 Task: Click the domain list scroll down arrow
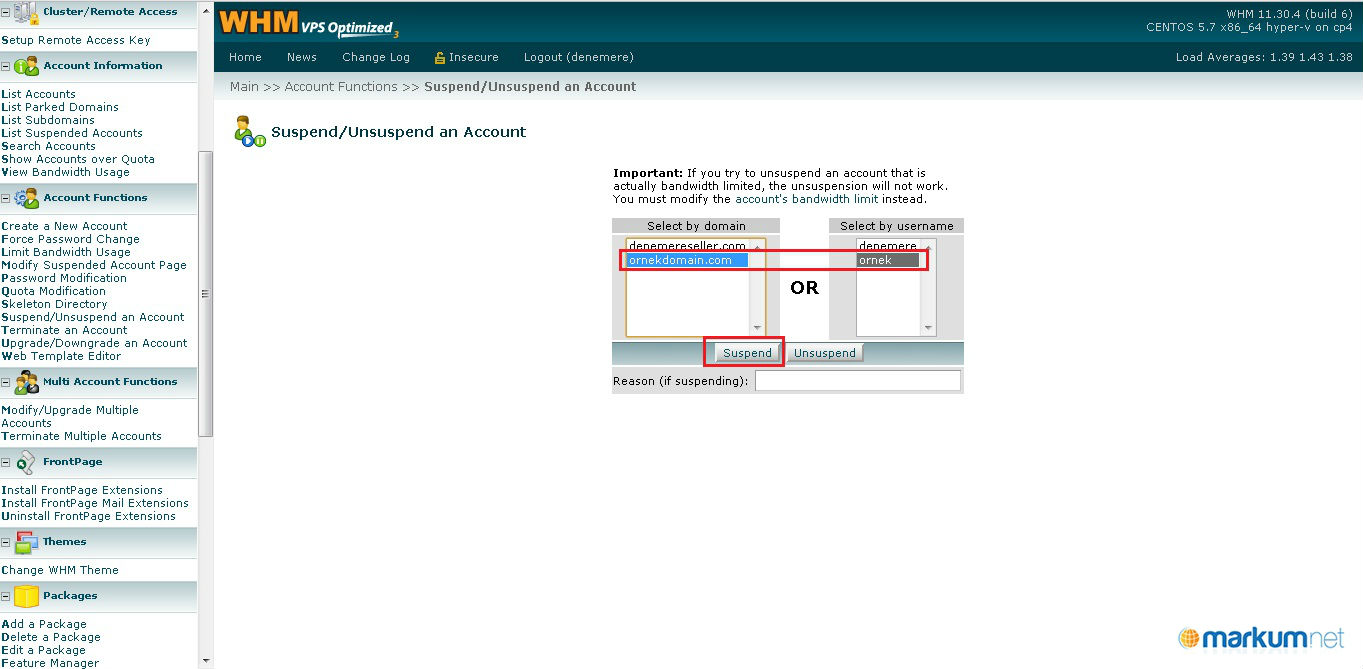757,328
